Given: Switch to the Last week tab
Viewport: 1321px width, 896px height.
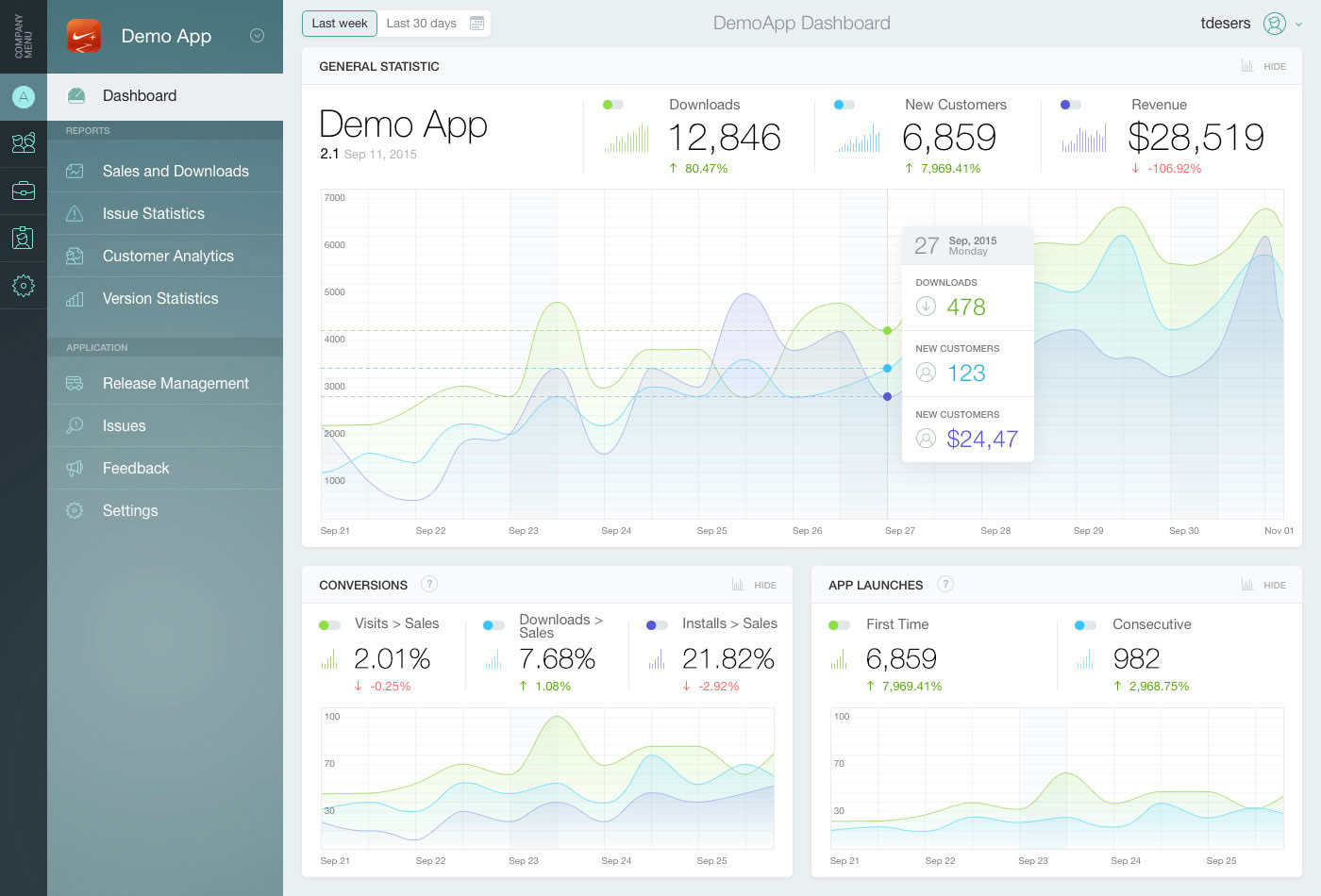Looking at the screenshot, I should point(340,24).
